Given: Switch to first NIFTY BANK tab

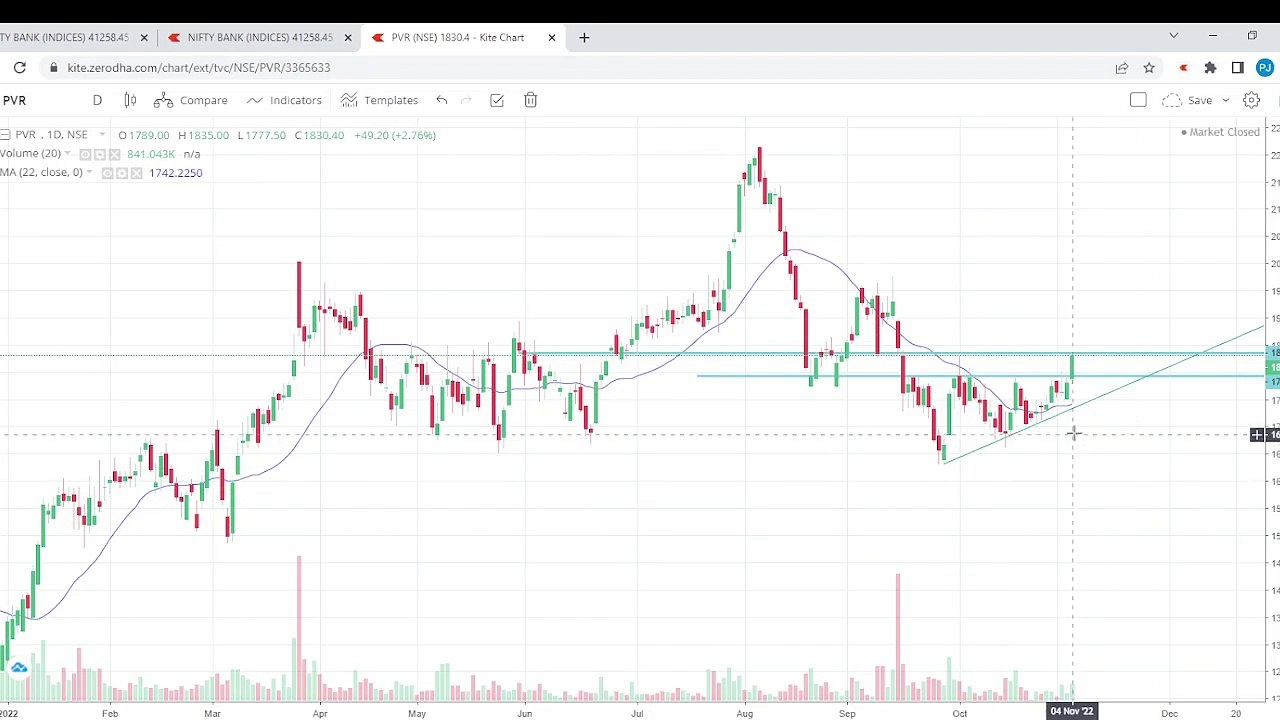Looking at the screenshot, I should coord(65,37).
